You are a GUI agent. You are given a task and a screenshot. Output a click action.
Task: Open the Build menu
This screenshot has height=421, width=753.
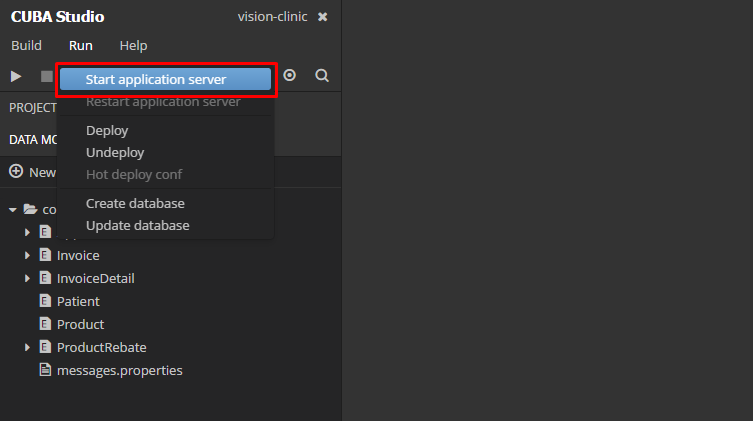point(26,45)
